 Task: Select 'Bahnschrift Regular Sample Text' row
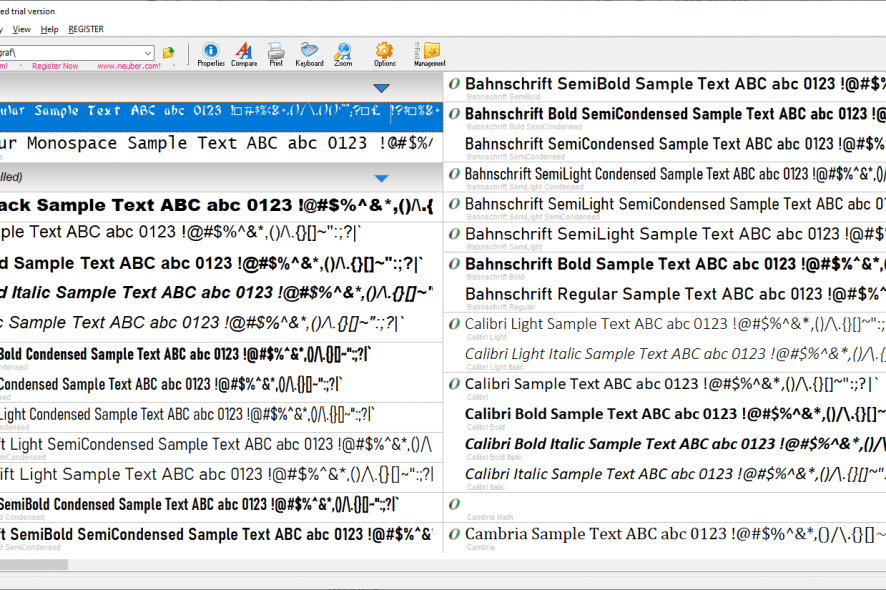(665, 297)
